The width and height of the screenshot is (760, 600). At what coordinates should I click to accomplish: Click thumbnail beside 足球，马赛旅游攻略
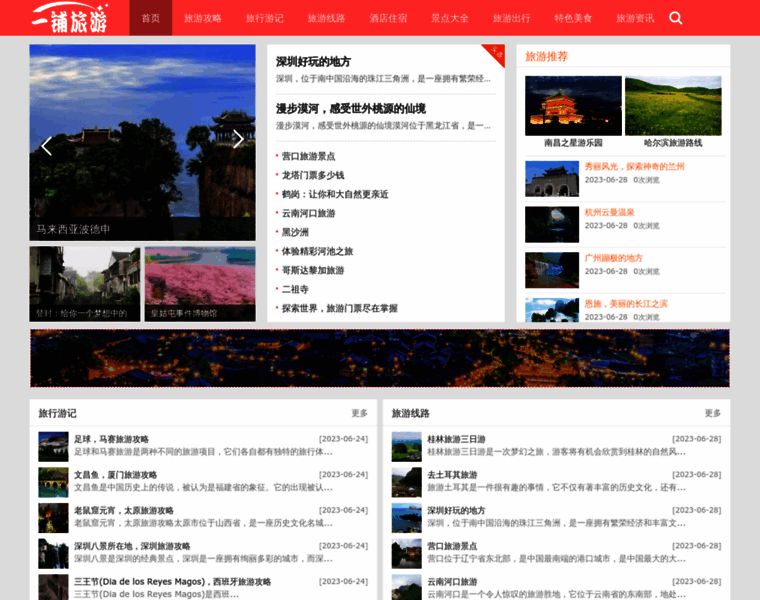point(53,446)
